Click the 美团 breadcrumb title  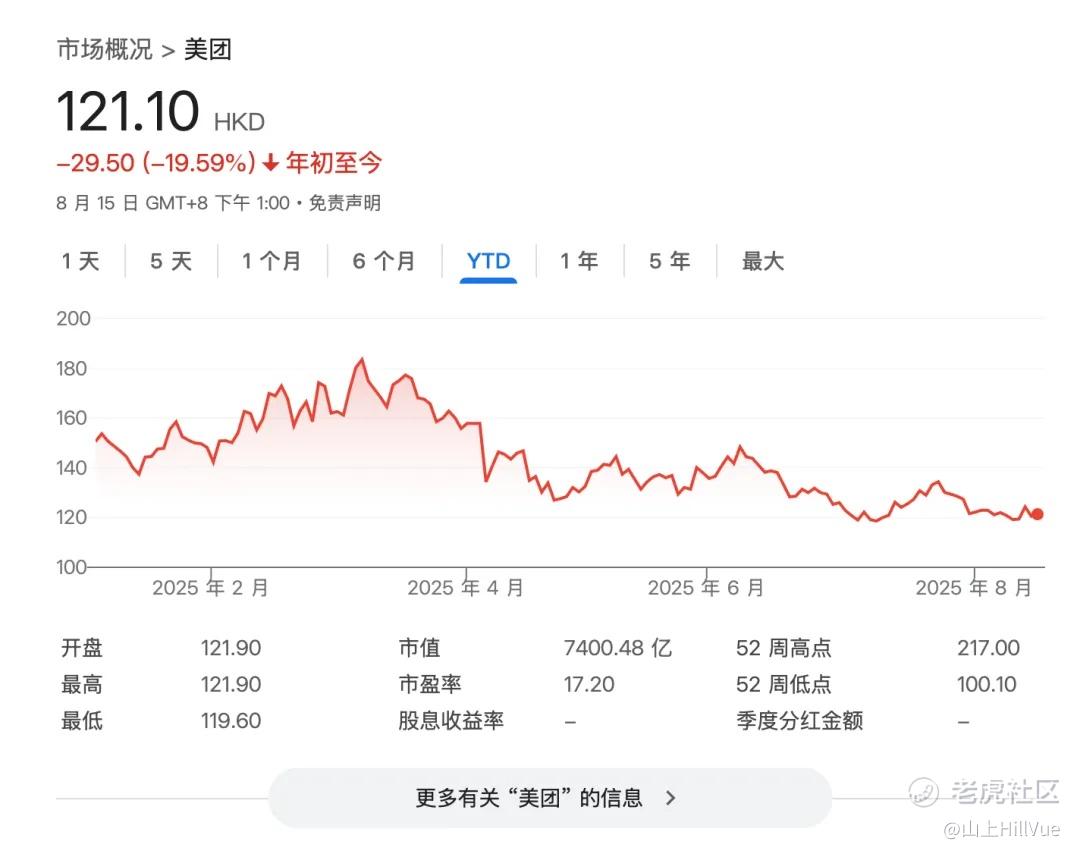[x=208, y=49]
